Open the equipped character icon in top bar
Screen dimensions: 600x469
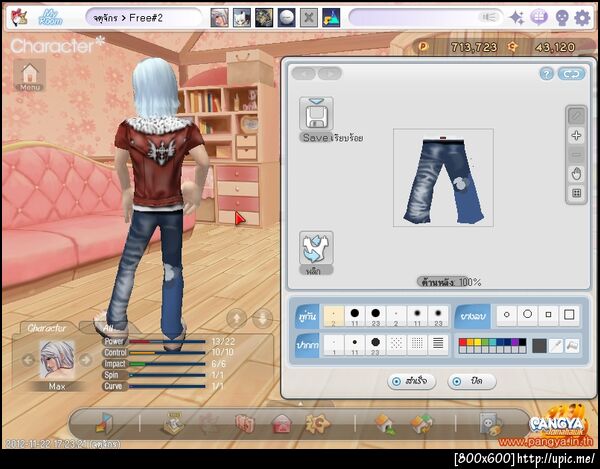coord(220,18)
